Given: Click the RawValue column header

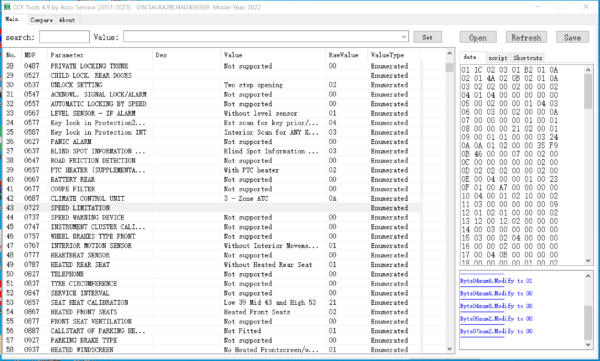Looking at the screenshot, I should 346,55.
